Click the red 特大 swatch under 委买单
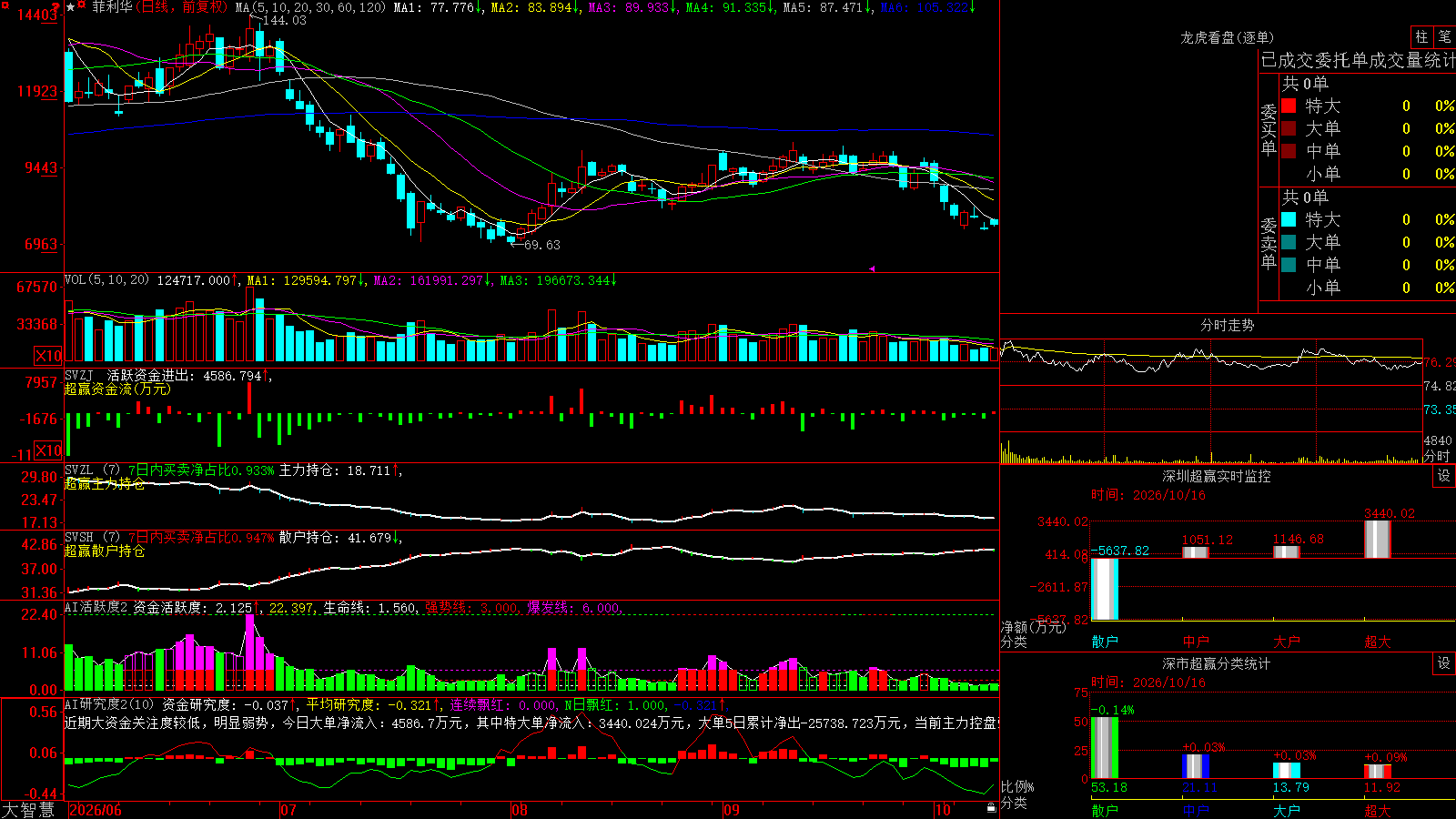 point(1289,106)
